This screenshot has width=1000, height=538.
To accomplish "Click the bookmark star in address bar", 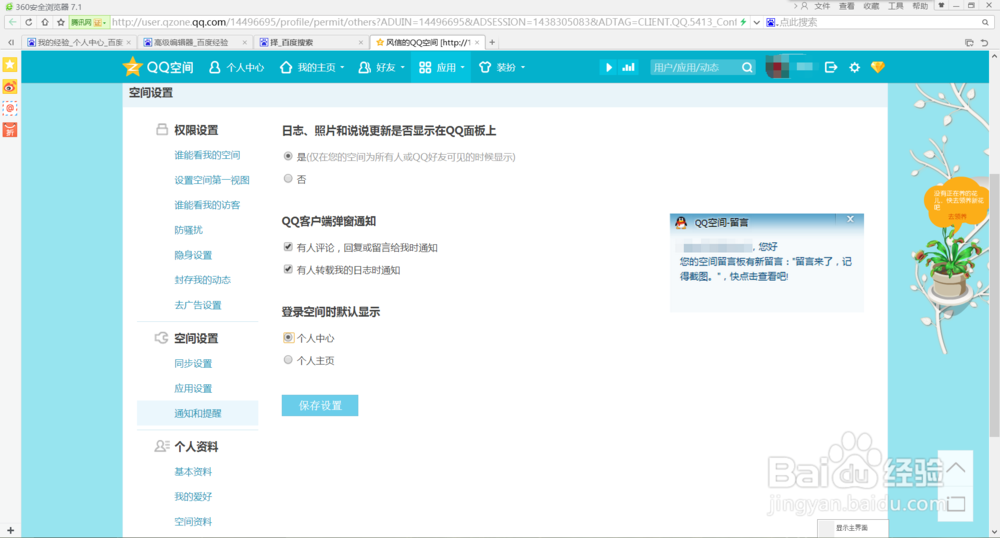I will (x=61, y=22).
